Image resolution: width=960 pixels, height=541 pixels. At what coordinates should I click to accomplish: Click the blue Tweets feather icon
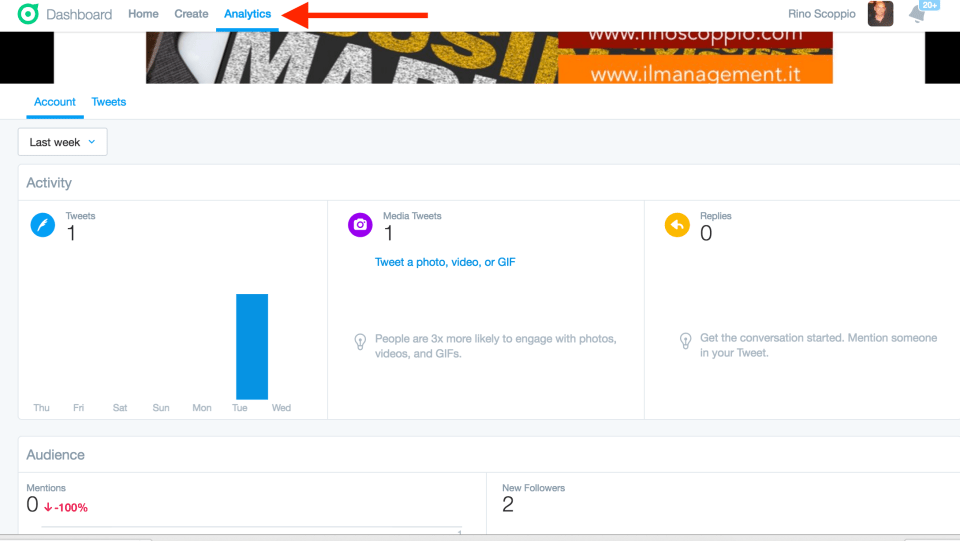(x=42, y=225)
